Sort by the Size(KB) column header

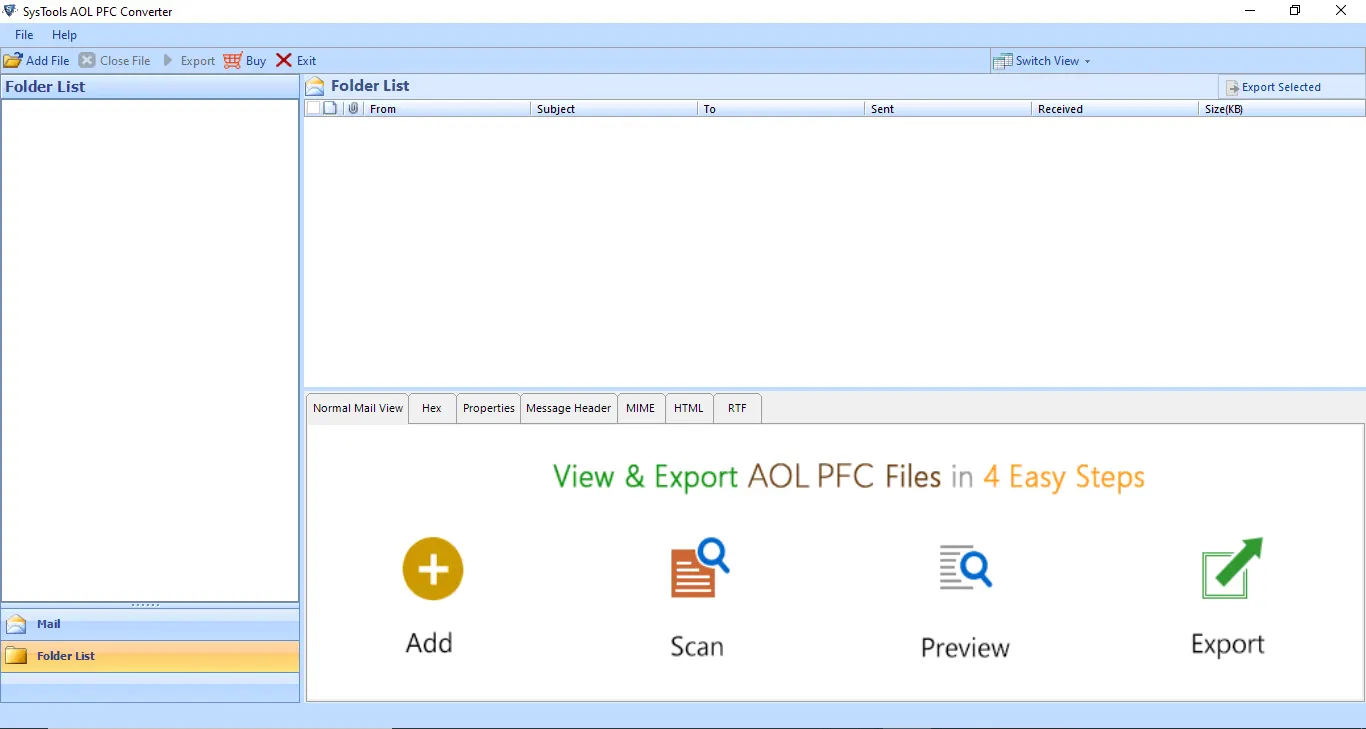pyautogui.click(x=1282, y=109)
